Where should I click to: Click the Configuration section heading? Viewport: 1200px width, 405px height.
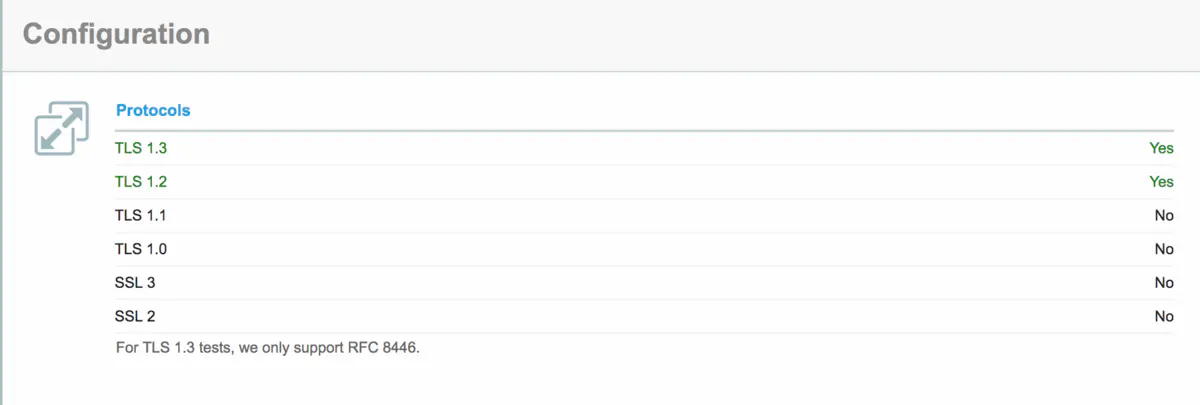point(116,33)
